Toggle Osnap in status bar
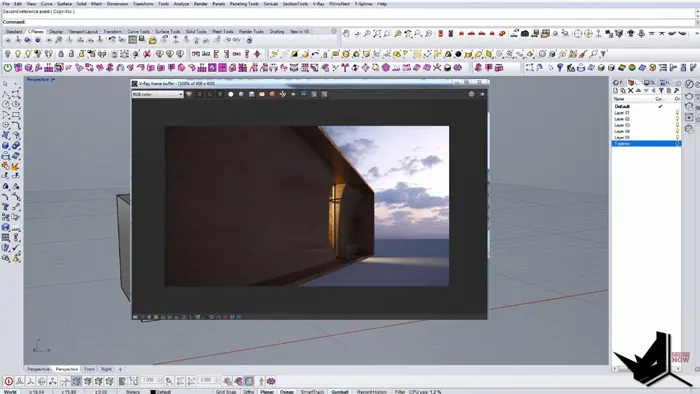 (x=287, y=392)
